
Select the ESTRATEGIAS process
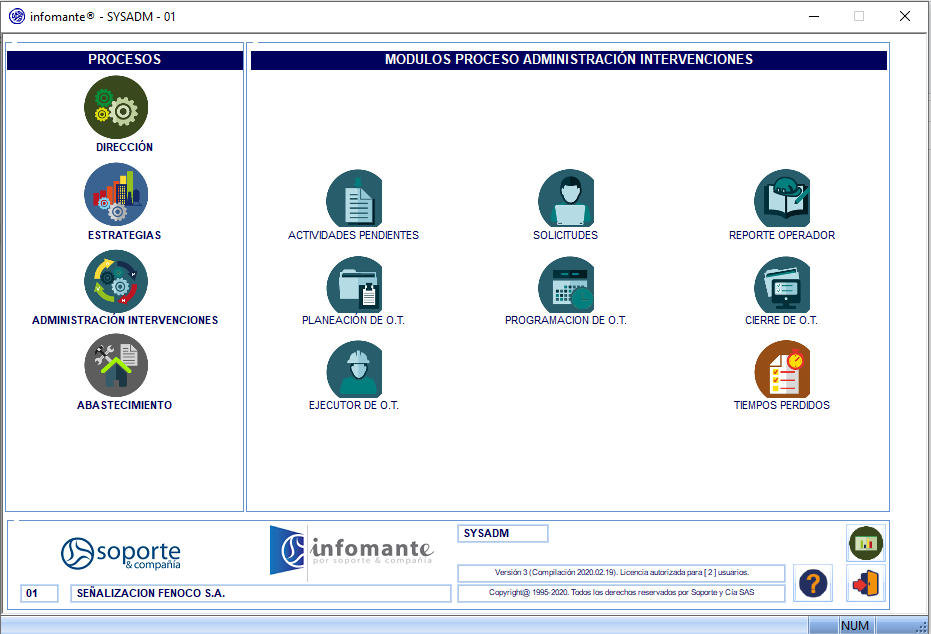pos(116,194)
